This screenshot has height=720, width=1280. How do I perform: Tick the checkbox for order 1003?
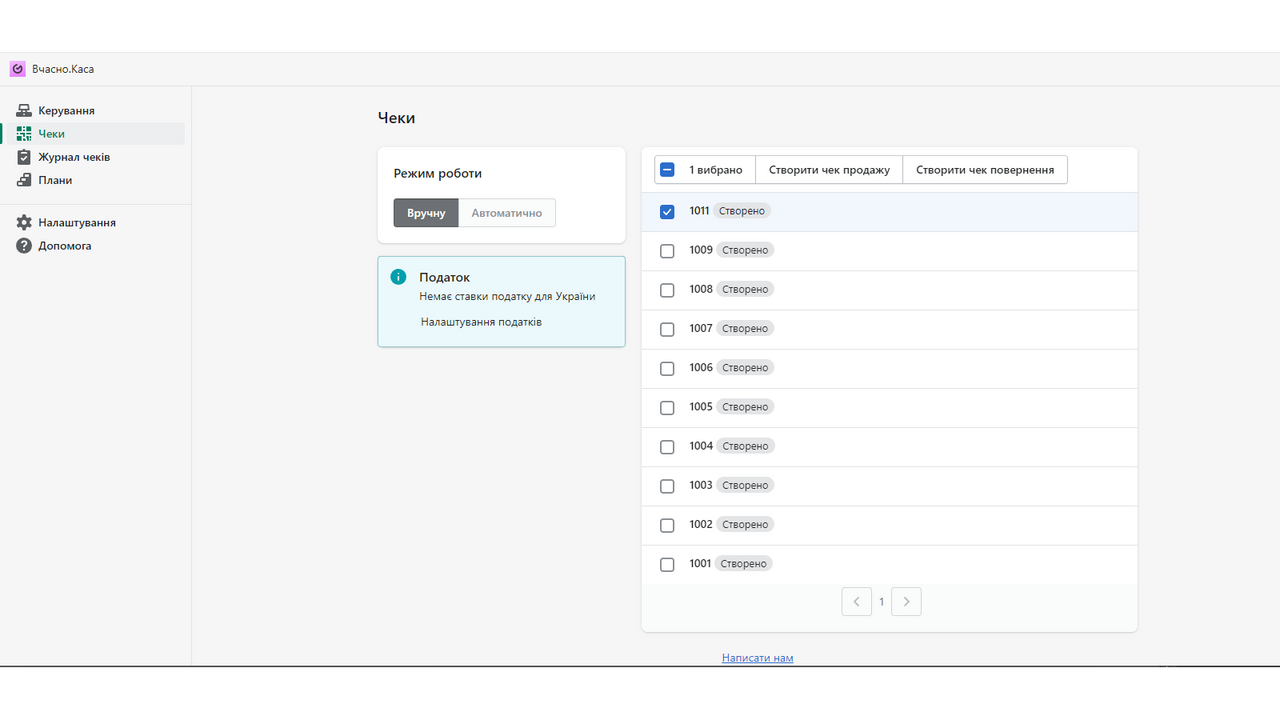click(x=667, y=486)
